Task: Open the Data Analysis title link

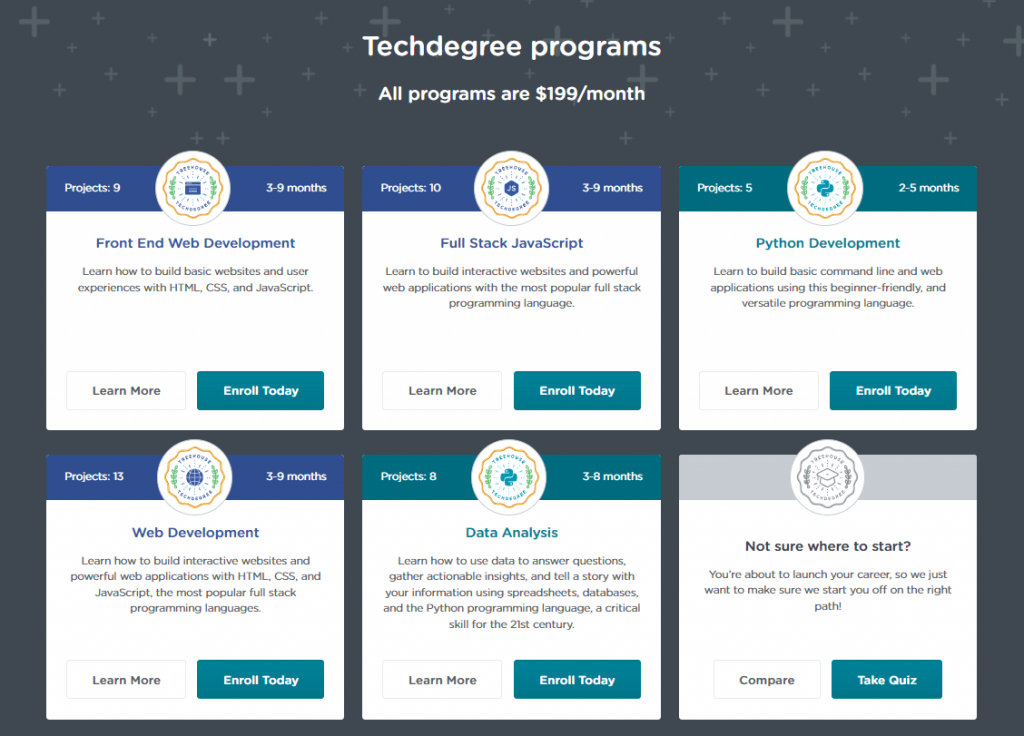Action: 511,533
